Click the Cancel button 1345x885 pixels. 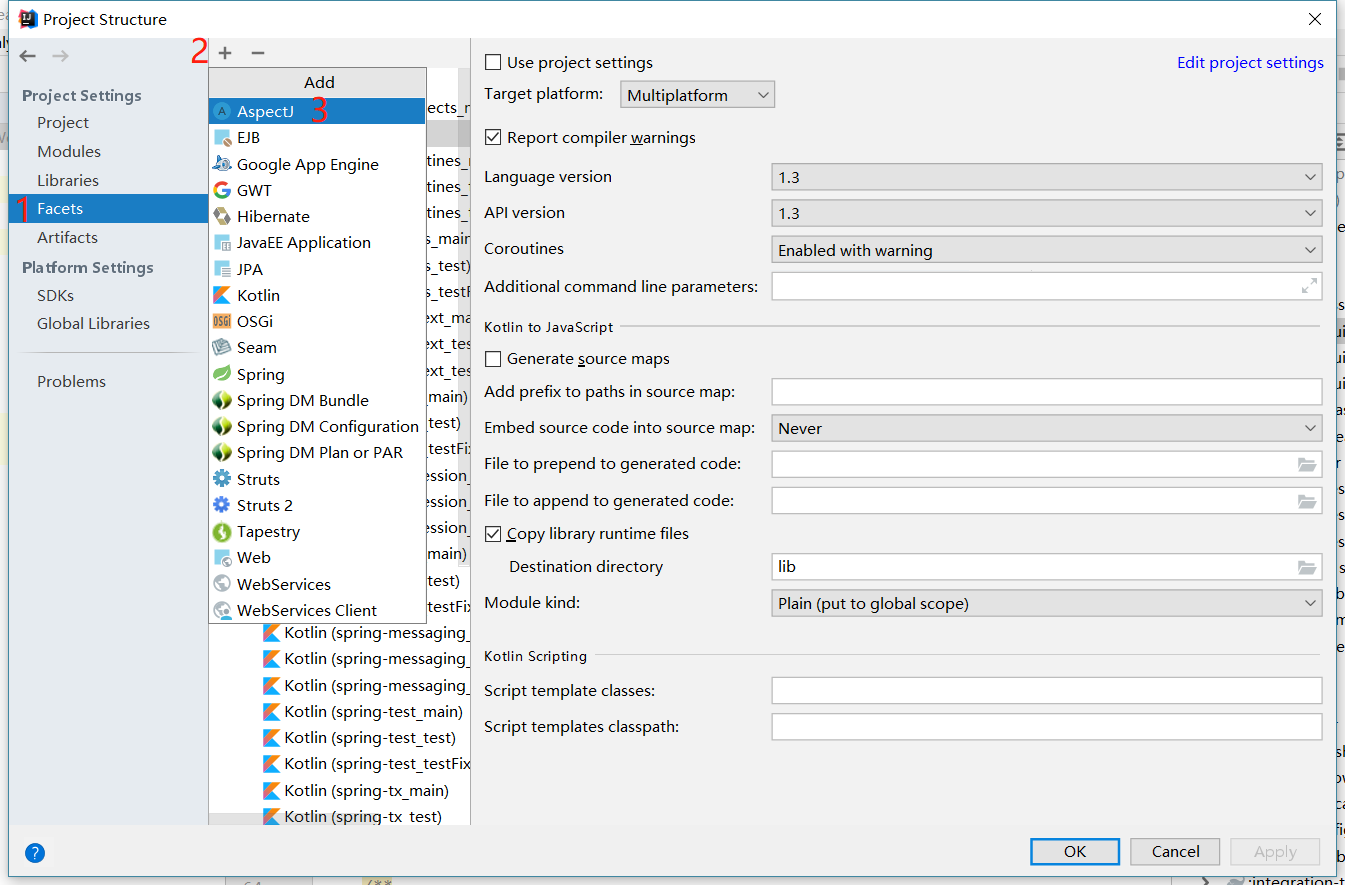pyautogui.click(x=1175, y=852)
